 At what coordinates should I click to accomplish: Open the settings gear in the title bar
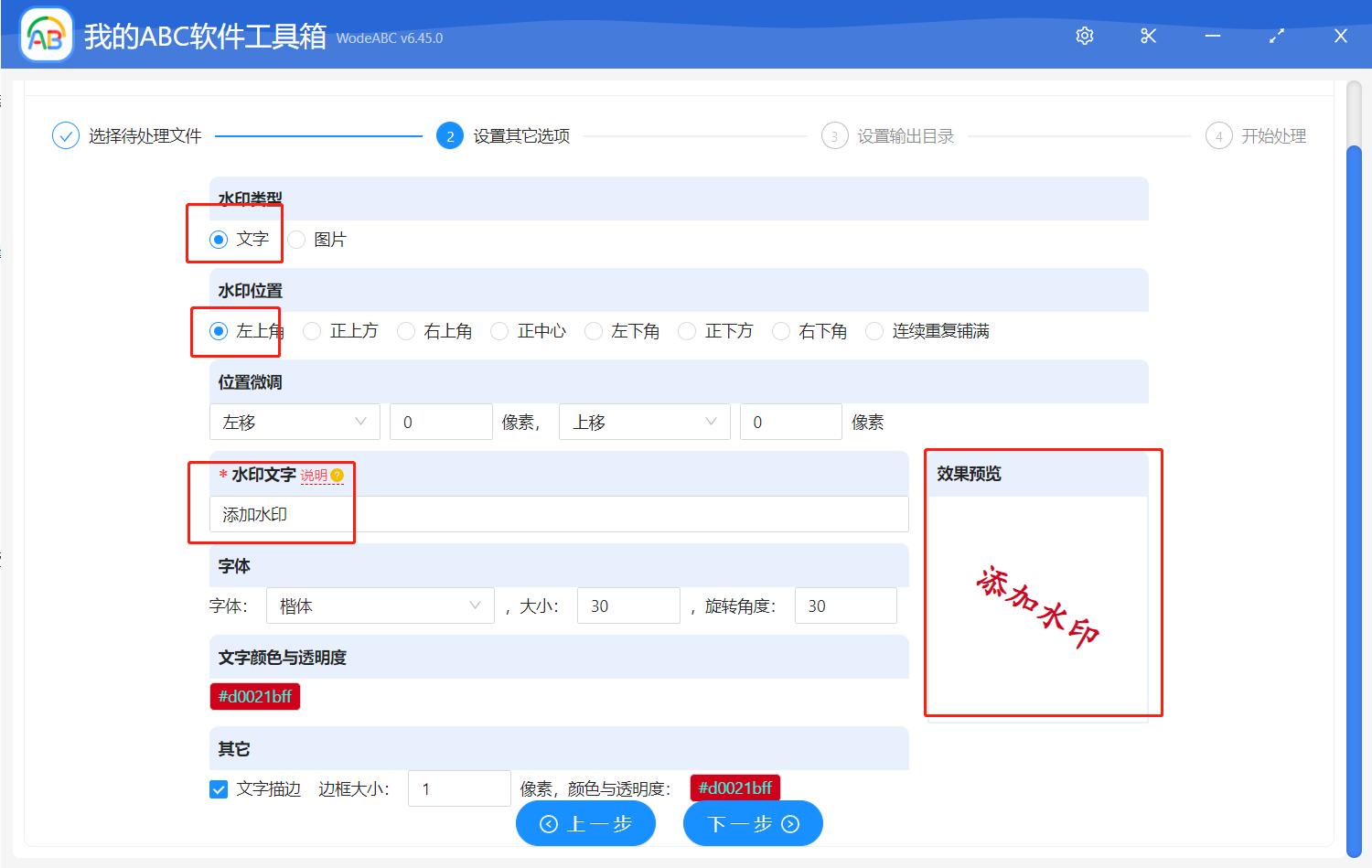tap(1084, 36)
